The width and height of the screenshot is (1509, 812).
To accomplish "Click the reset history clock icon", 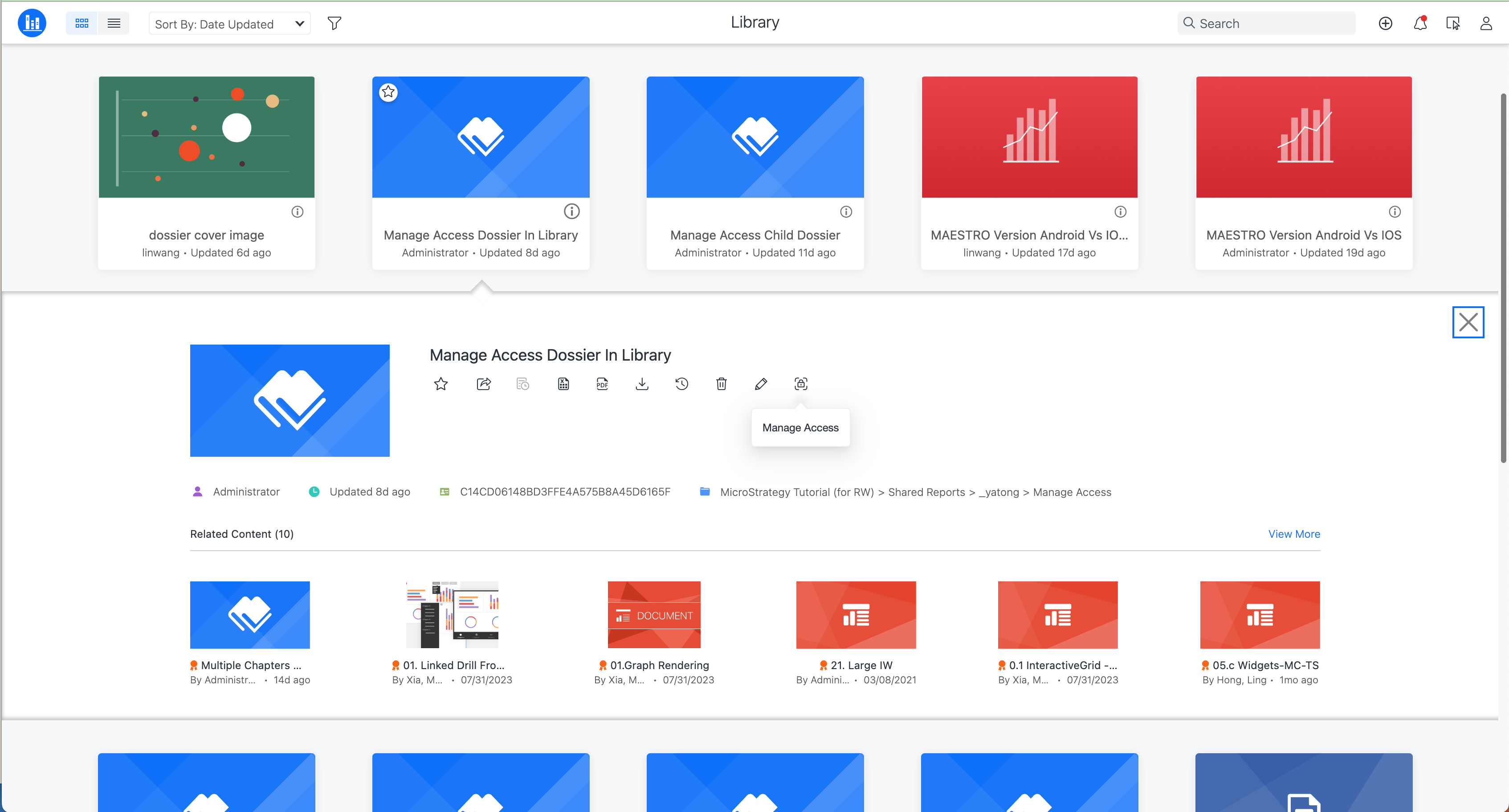I will coord(681,384).
